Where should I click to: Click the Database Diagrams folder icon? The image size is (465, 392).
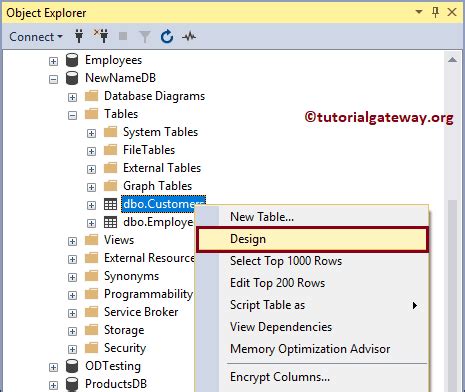tap(91, 96)
